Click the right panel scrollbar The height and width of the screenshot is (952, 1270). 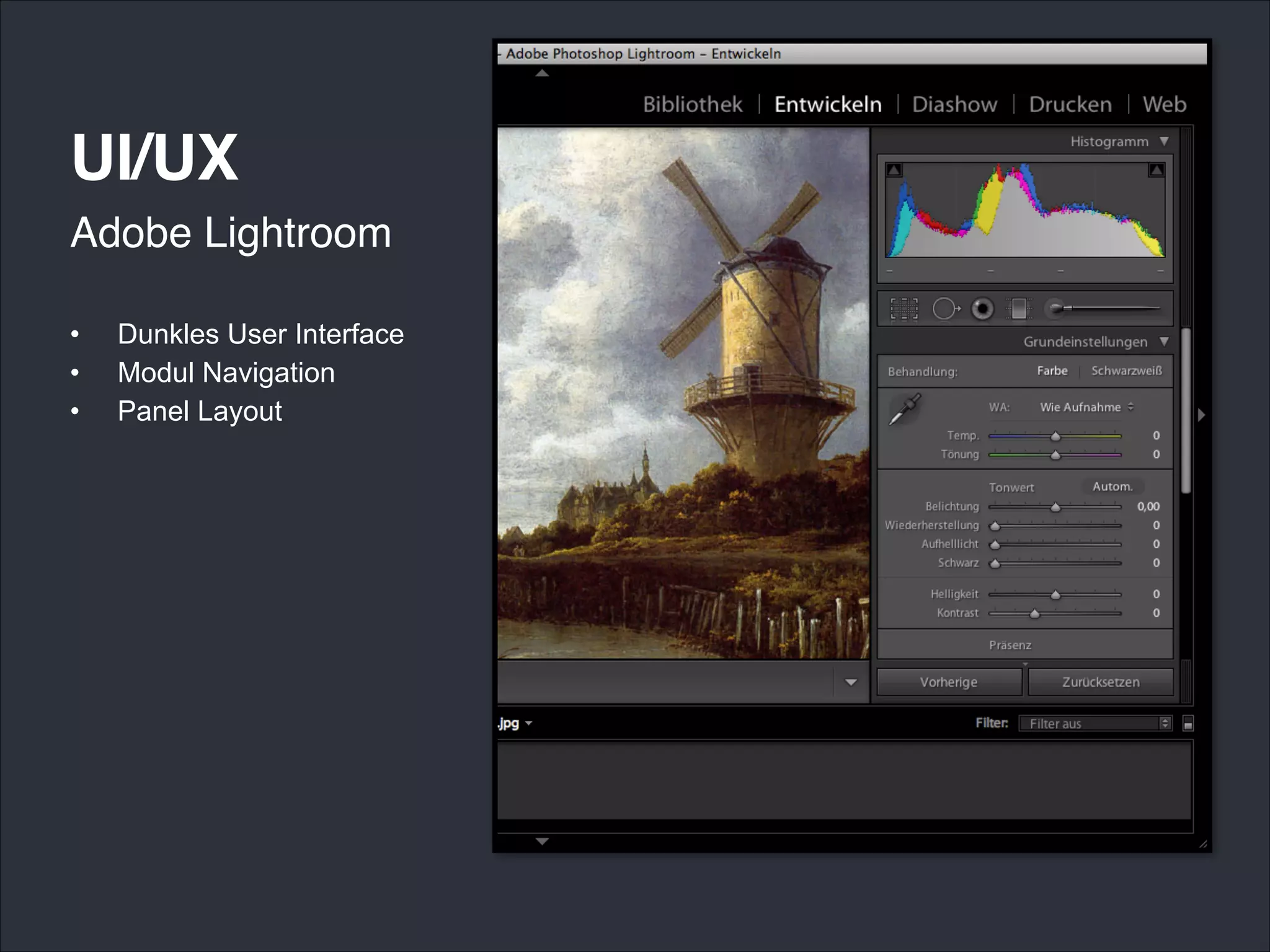[1186, 411]
